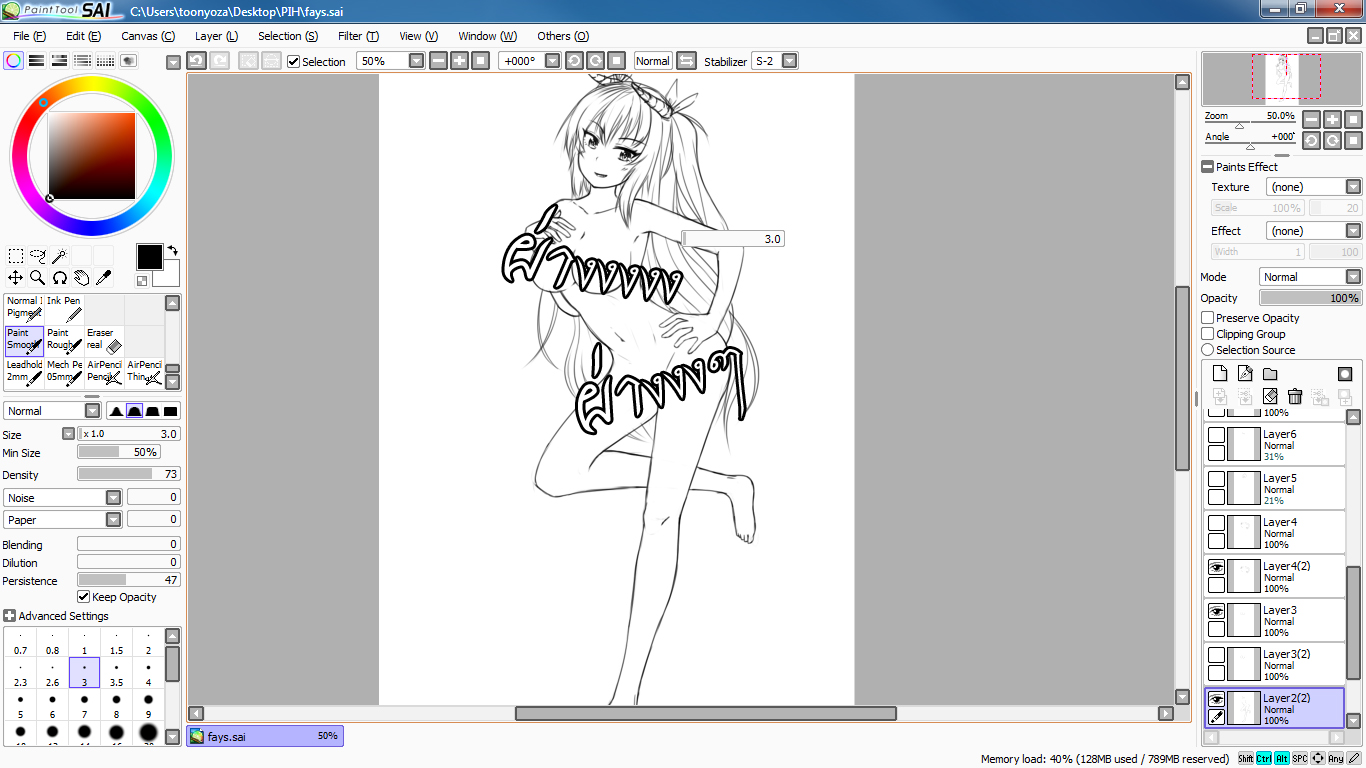Enable Preserve Opacity checkbox
1366x768 pixels.
tap(1208, 318)
